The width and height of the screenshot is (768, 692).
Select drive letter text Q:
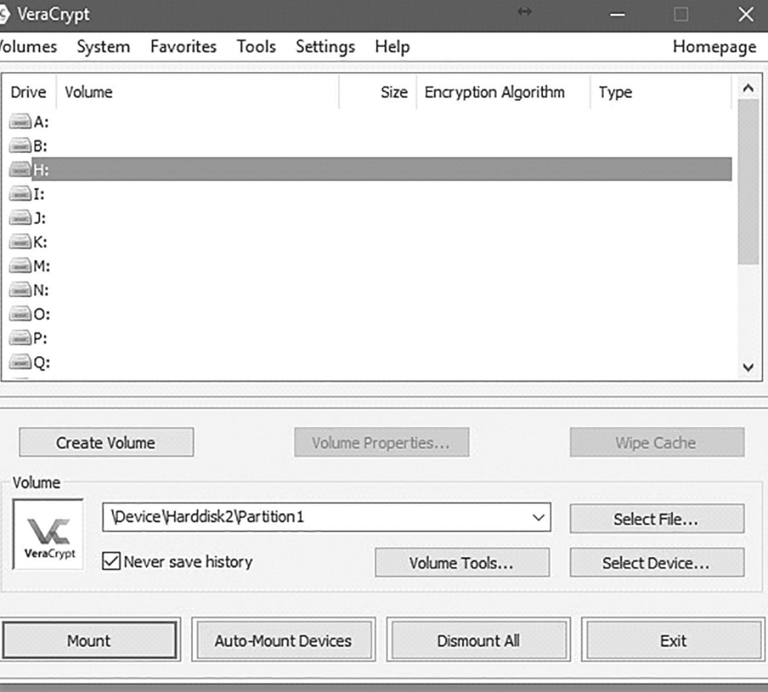tap(42, 363)
